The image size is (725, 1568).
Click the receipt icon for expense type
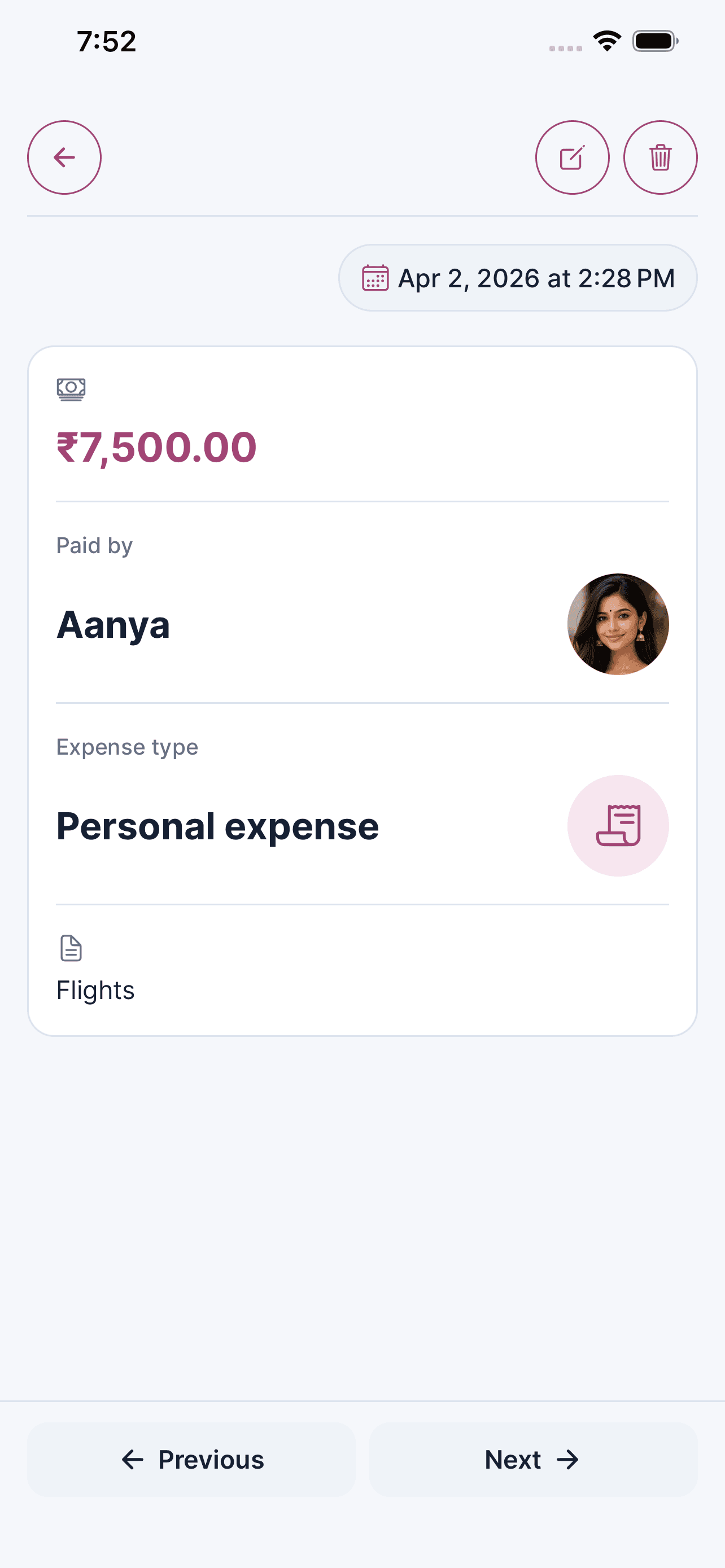pyautogui.click(x=618, y=825)
